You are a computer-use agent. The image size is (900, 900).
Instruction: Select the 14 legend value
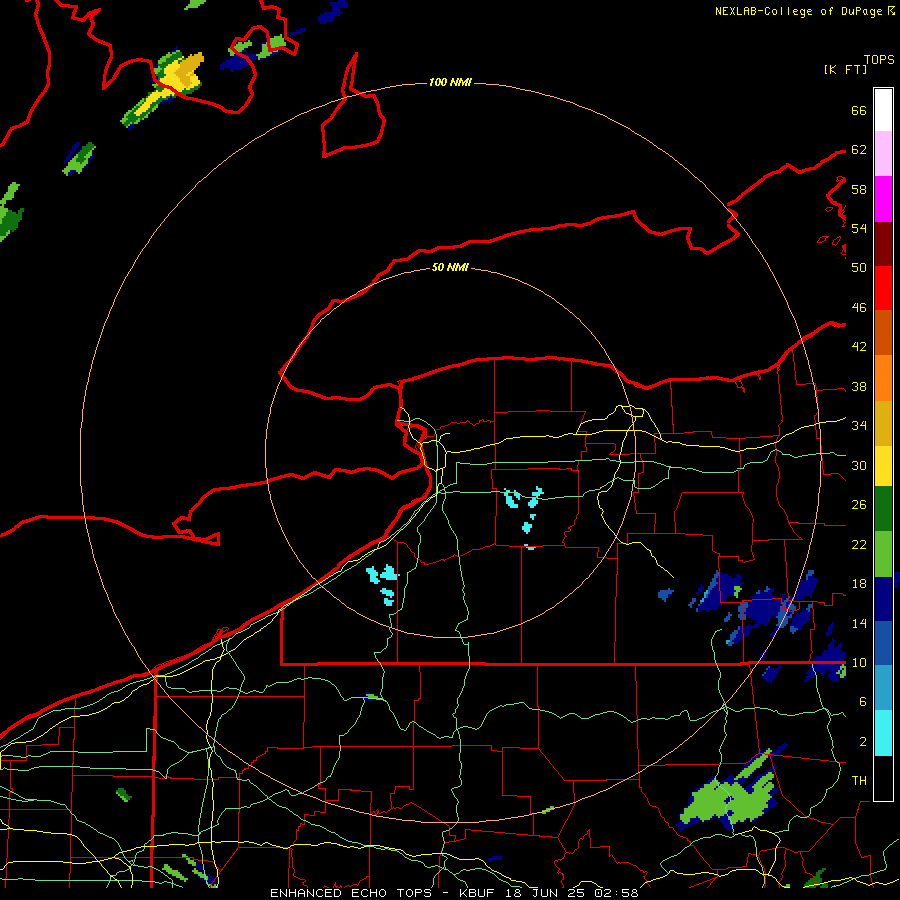point(859,623)
